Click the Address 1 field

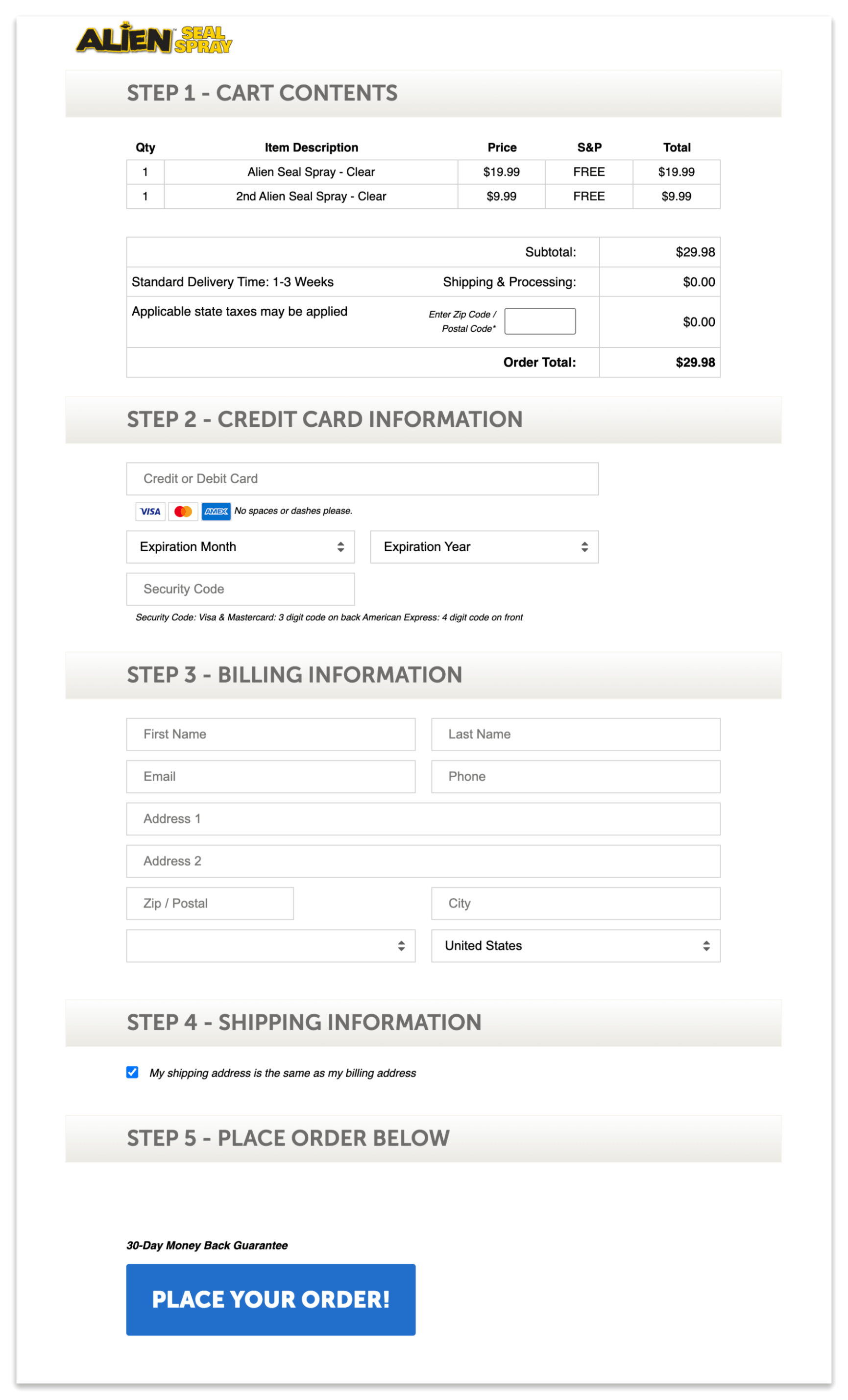[x=423, y=818]
